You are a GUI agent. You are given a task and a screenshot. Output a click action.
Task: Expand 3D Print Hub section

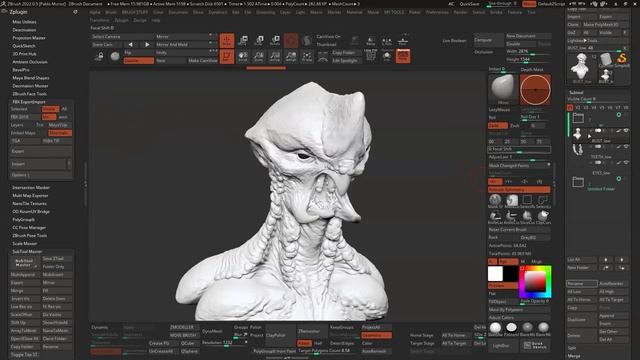pos(24,53)
